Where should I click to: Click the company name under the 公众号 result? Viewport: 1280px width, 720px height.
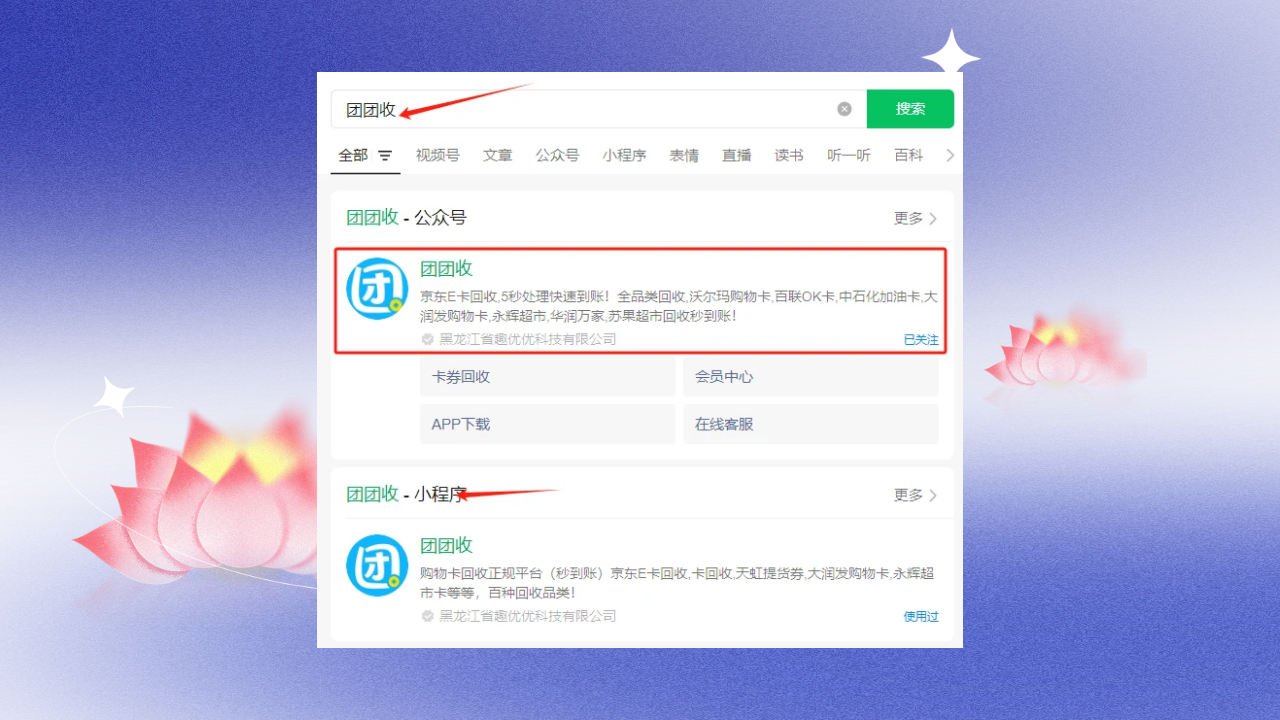528,339
